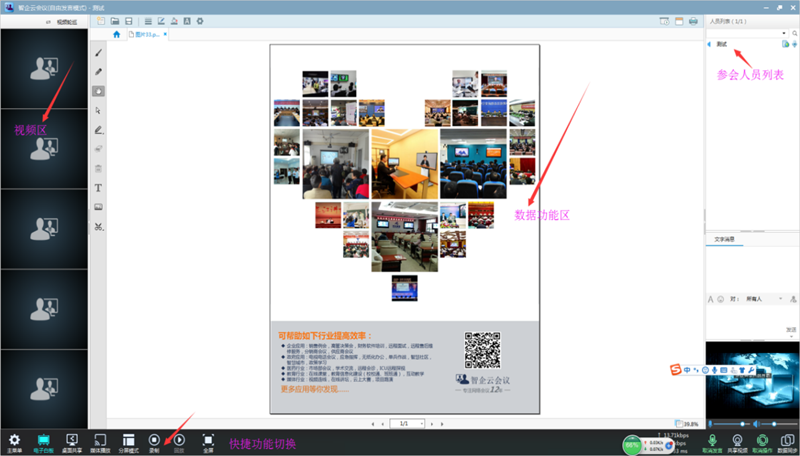This screenshot has width=800, height=456.
Task: Go to next page arrow
Action: [432, 424]
